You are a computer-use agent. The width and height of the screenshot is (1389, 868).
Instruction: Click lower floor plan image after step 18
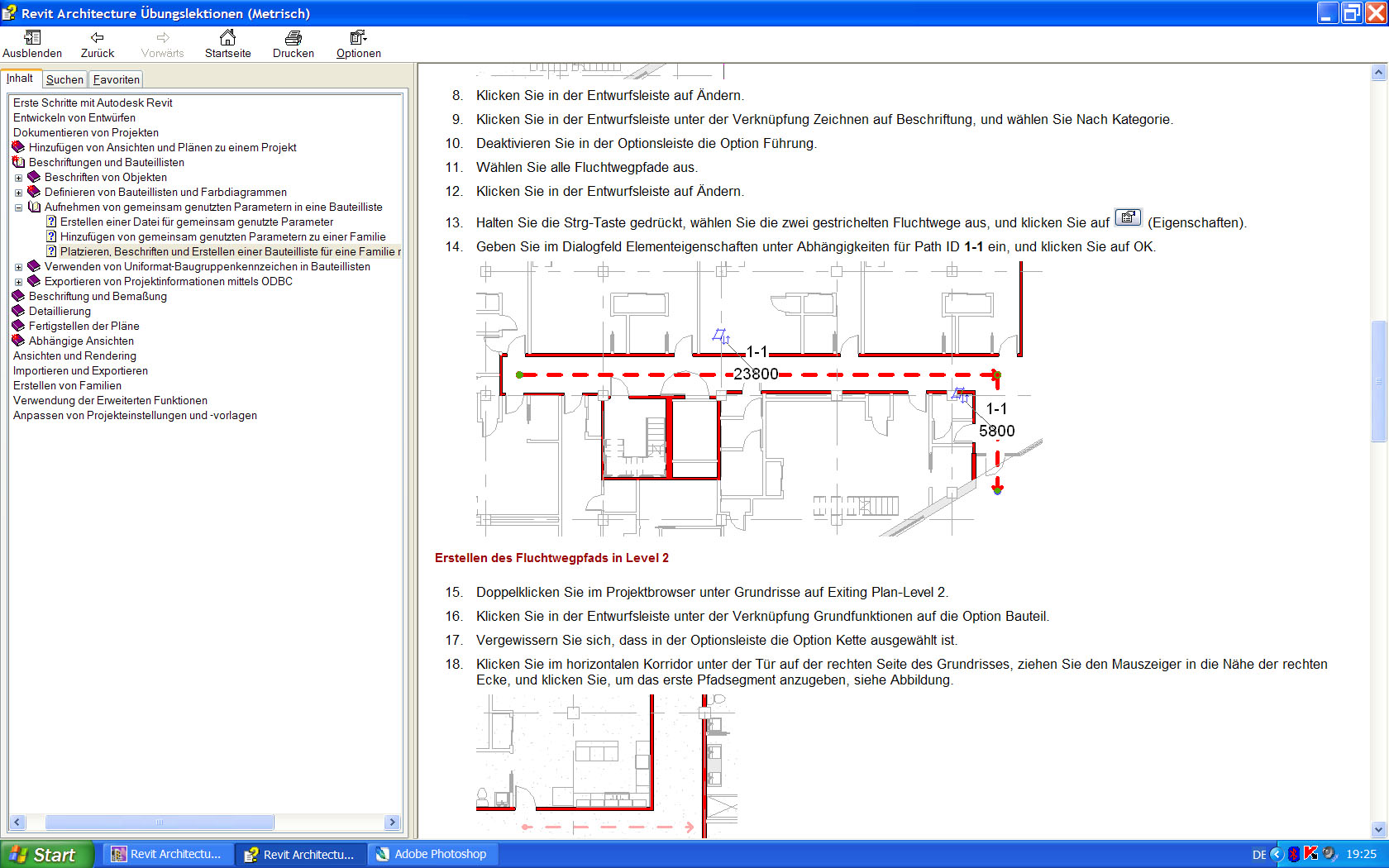pyautogui.click(x=606, y=766)
